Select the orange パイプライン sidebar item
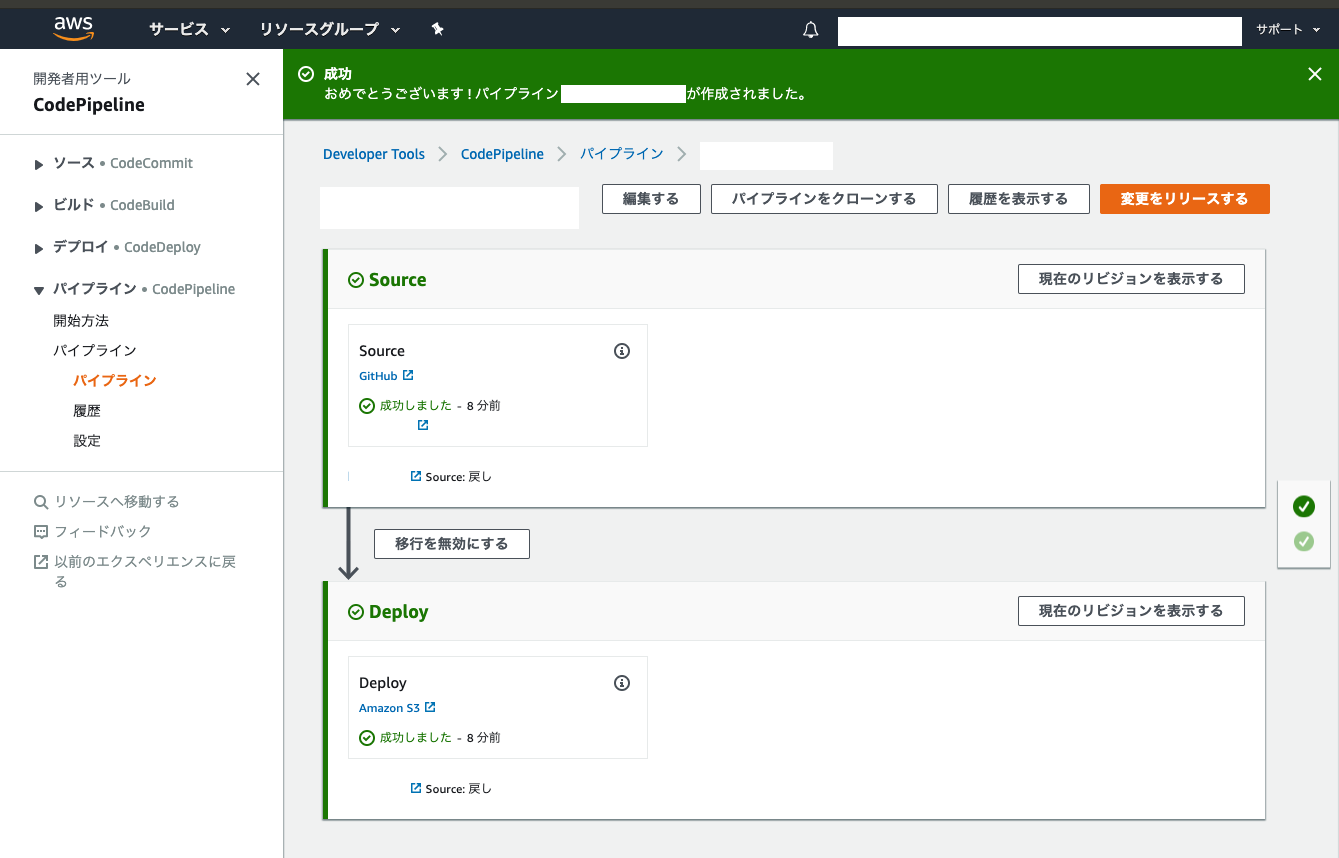This screenshot has width=1339, height=858. (115, 381)
